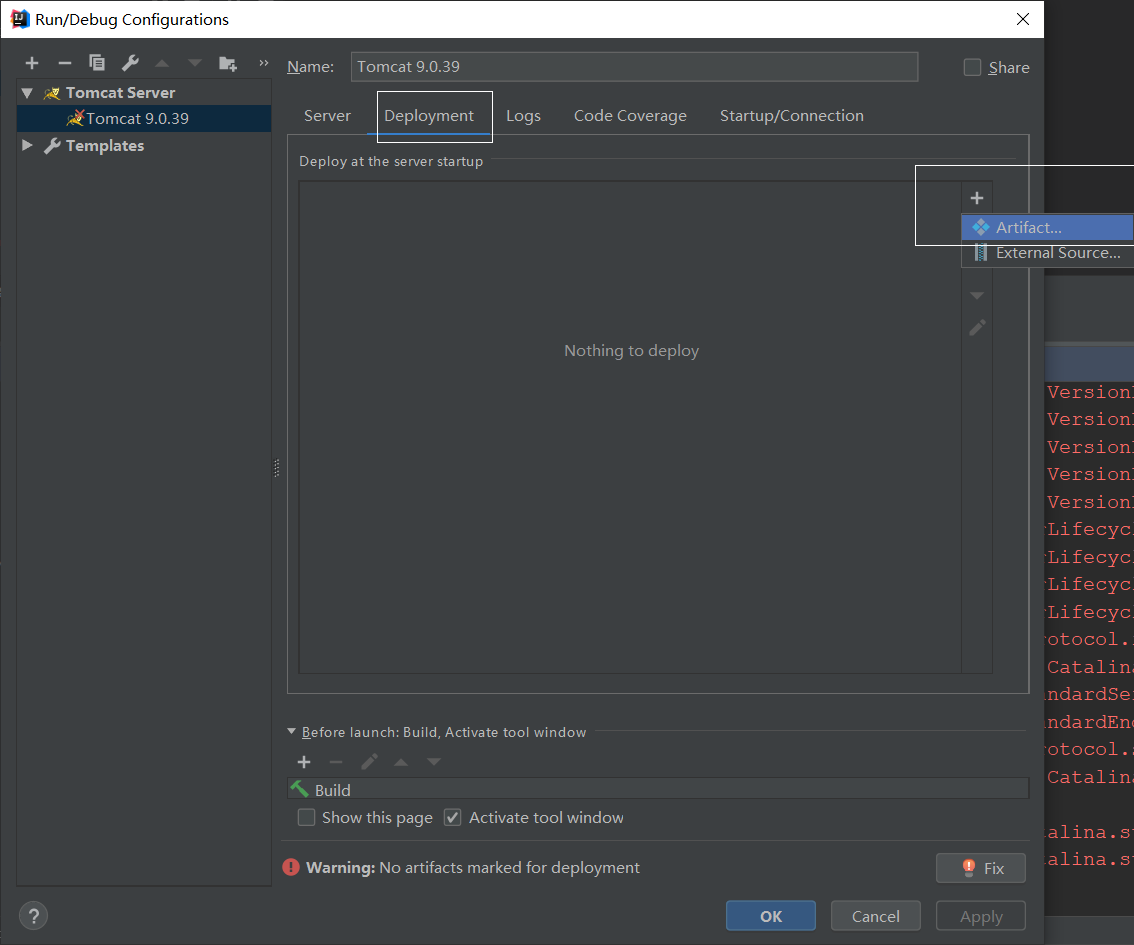Open the Code Coverage tab
The height and width of the screenshot is (945, 1134).
pos(630,116)
